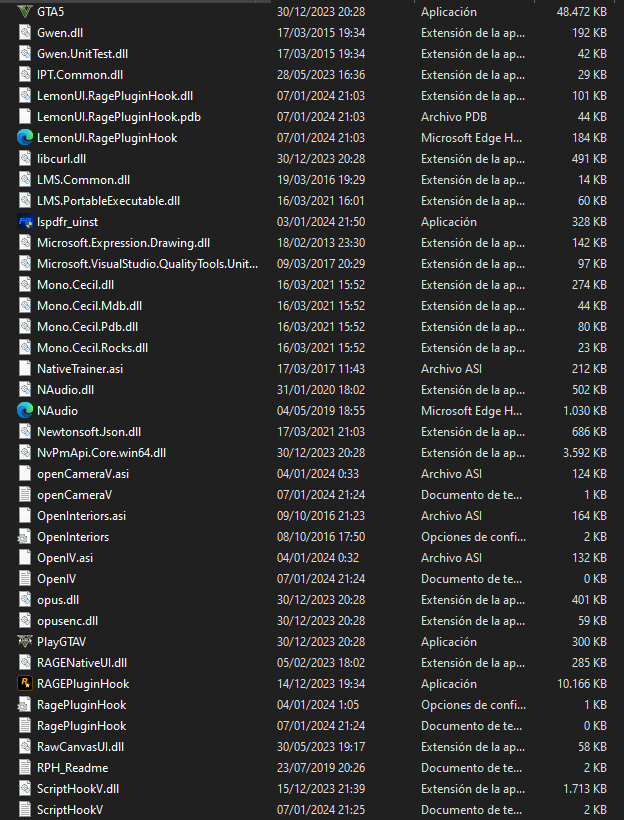This screenshot has width=624, height=820.
Task: Click the date 04/05/2019 18:55
Action: point(321,411)
